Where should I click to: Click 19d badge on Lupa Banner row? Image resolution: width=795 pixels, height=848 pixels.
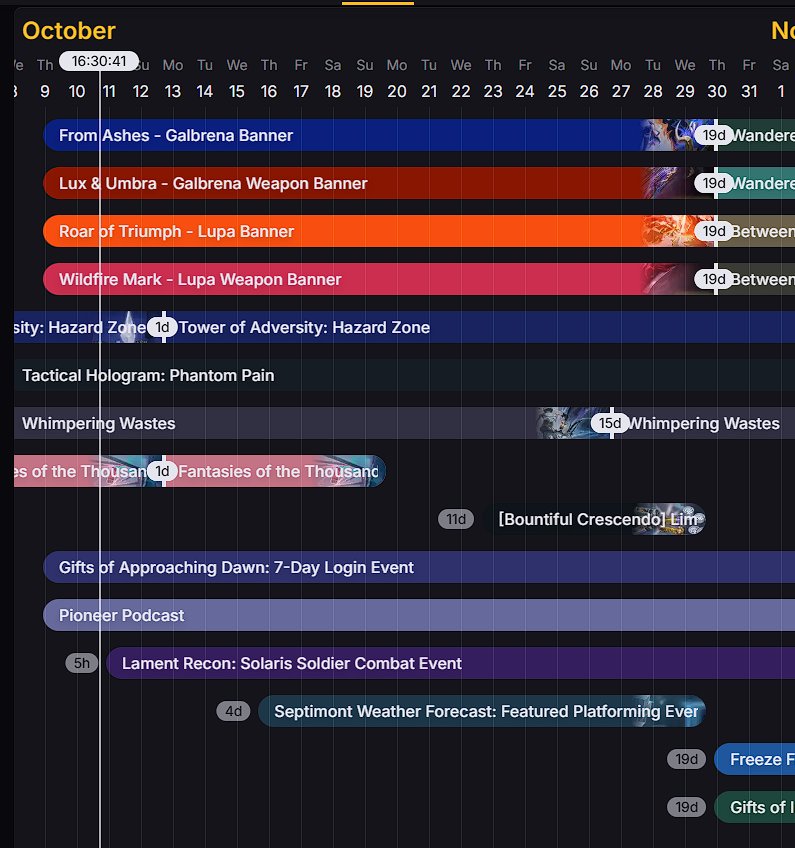tap(714, 231)
